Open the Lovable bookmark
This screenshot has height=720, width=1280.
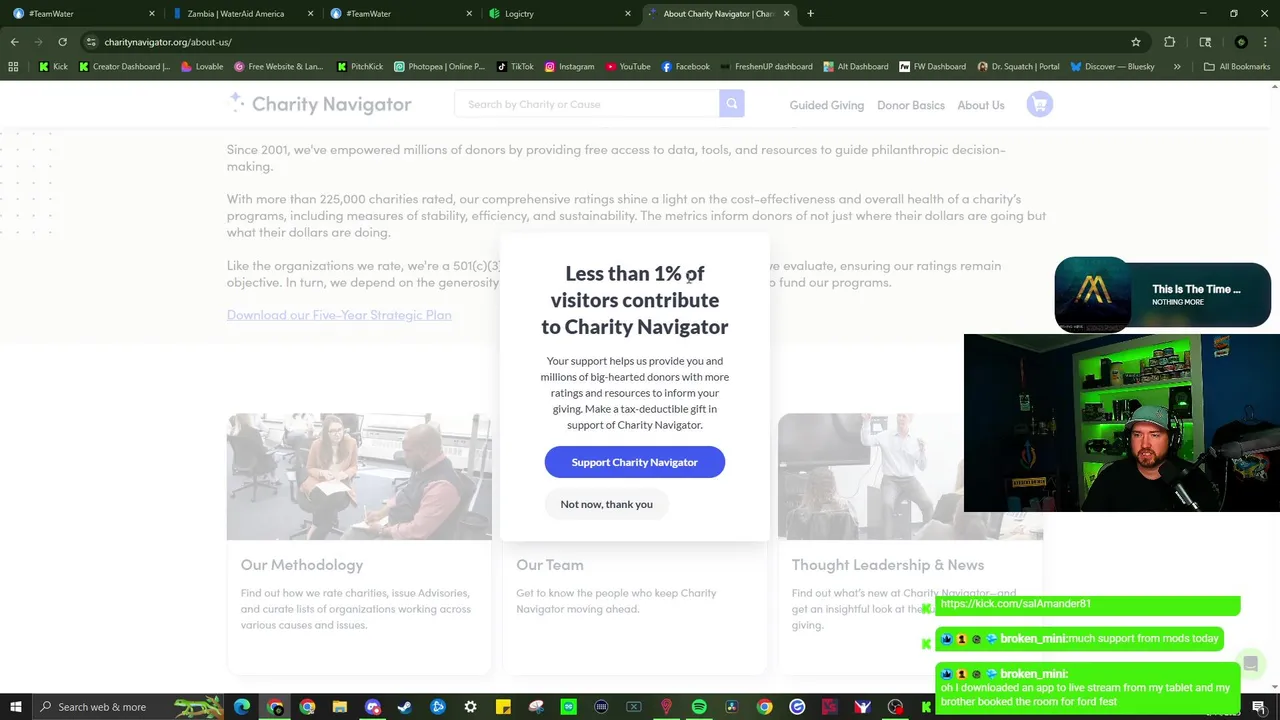click(201, 67)
